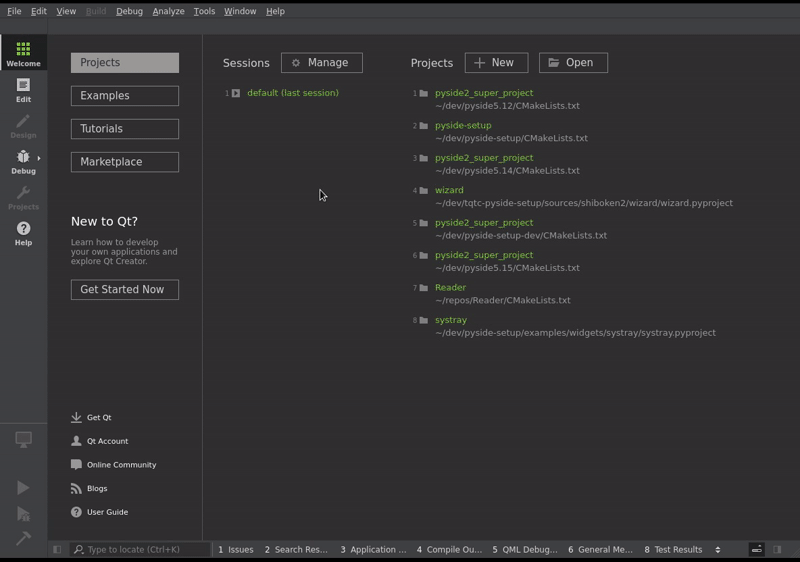This screenshot has height=562, width=800.
Task: Open the User Guide link
Action: [x=99, y=512]
